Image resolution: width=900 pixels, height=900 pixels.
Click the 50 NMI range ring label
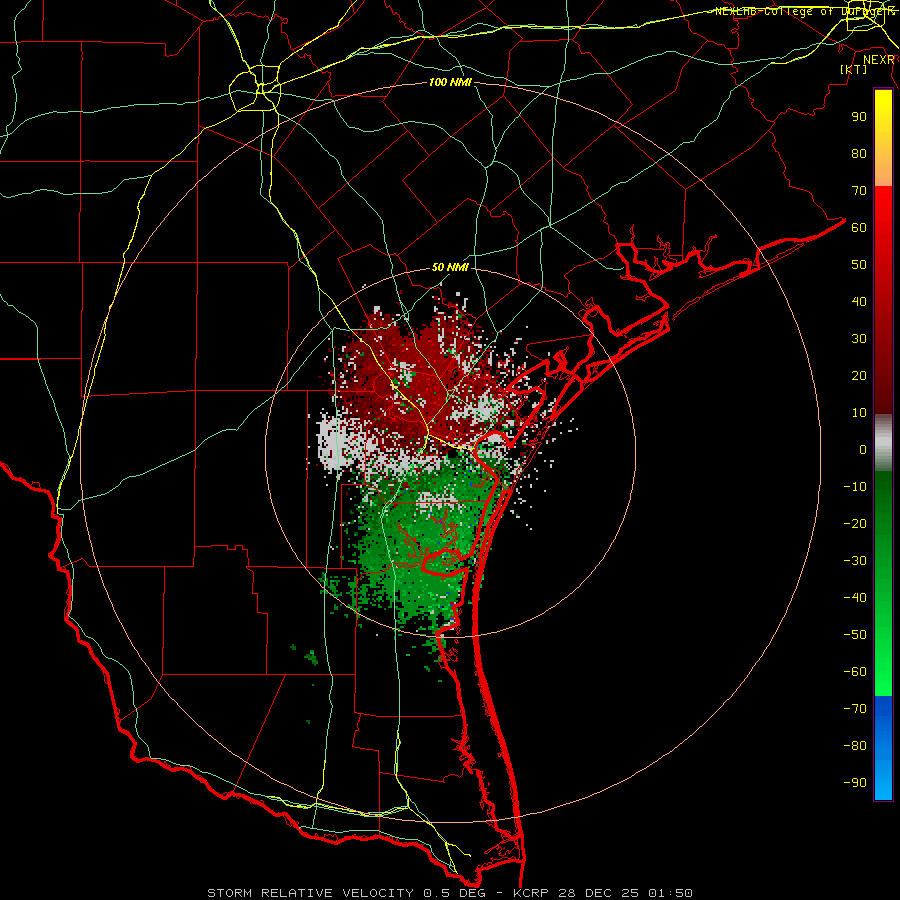(x=450, y=267)
